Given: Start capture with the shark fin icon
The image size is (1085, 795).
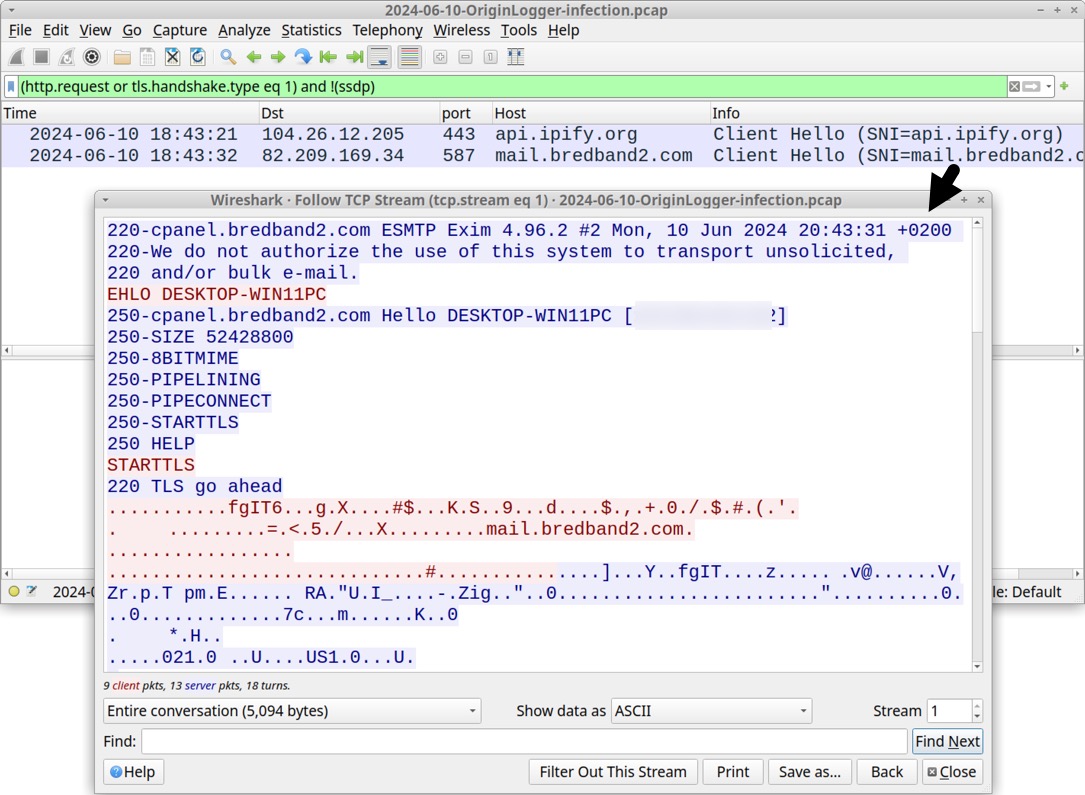Looking at the screenshot, I should point(17,57).
